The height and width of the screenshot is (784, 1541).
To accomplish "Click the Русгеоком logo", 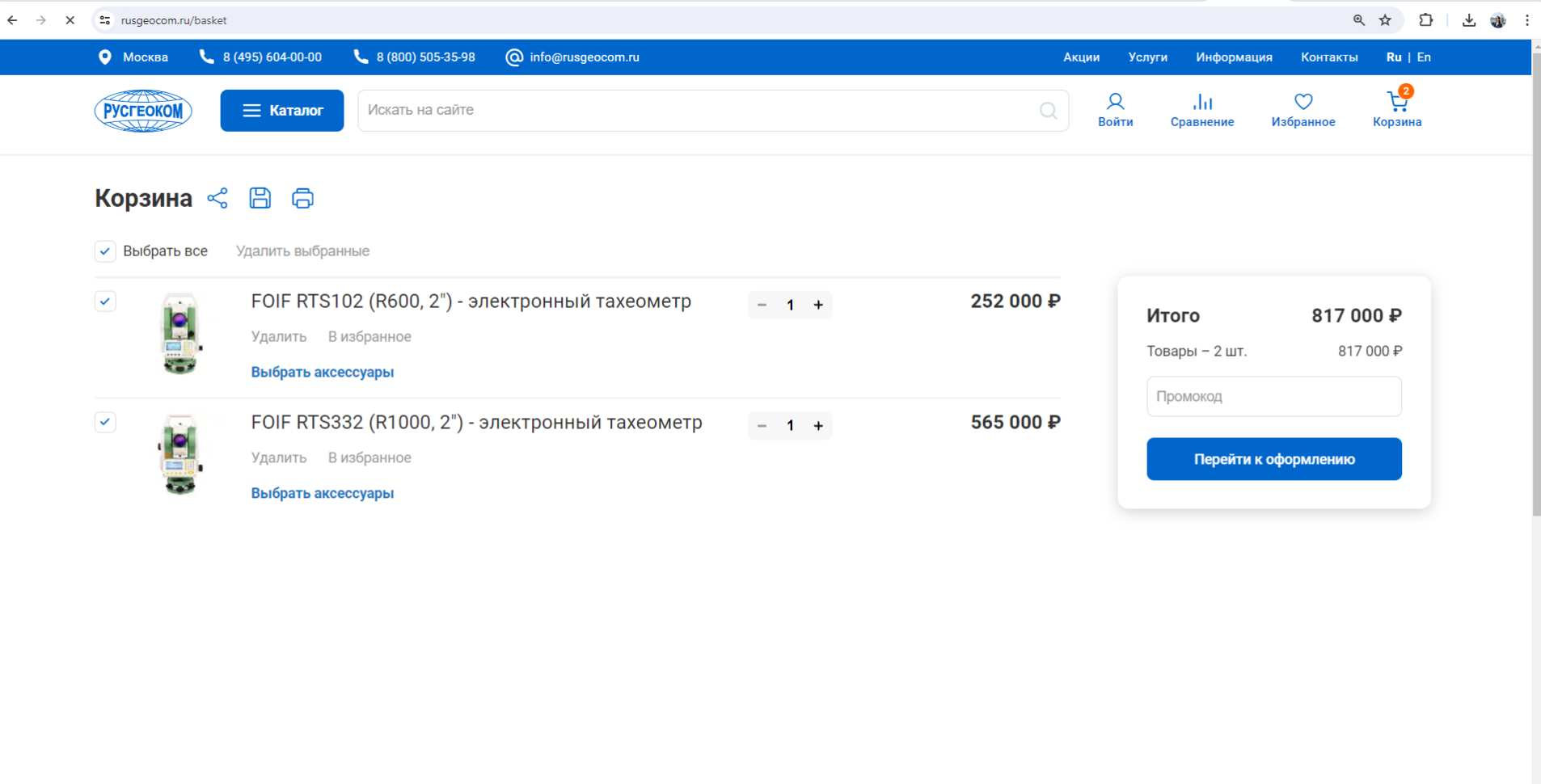I will (x=143, y=111).
